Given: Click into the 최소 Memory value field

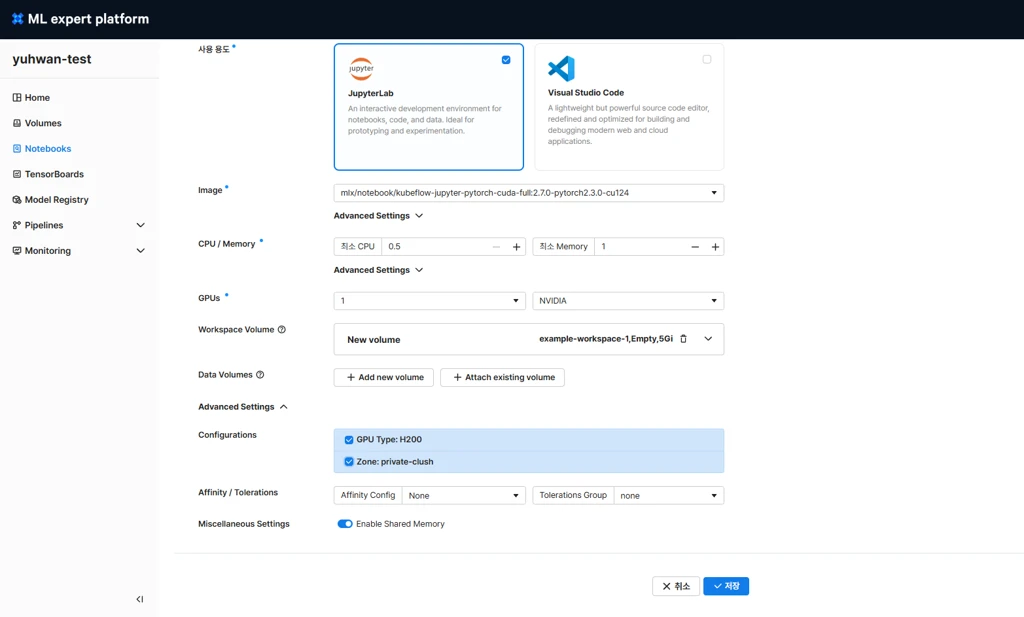Looking at the screenshot, I should coord(640,247).
